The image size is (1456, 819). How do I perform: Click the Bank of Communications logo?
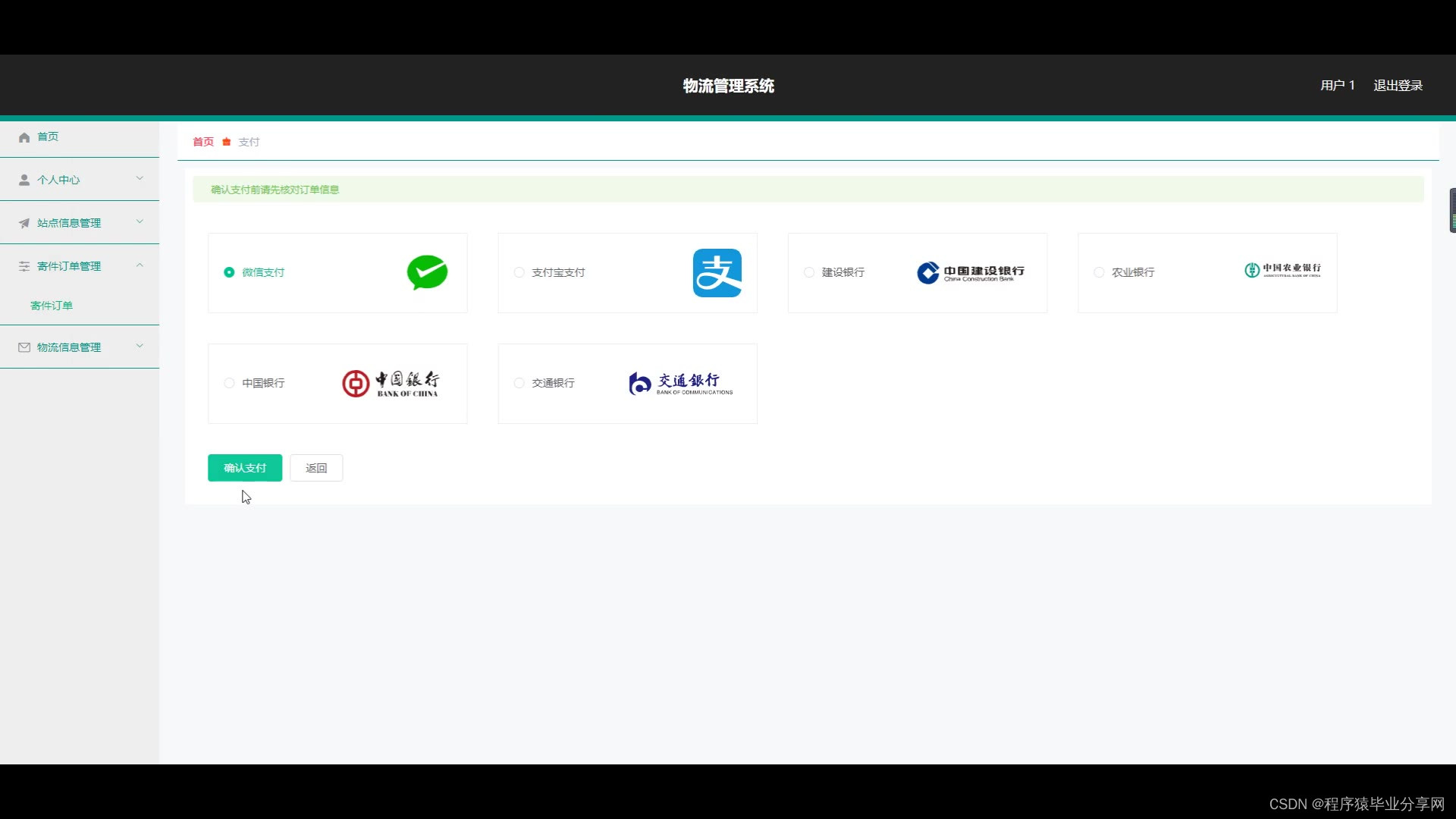(x=680, y=384)
